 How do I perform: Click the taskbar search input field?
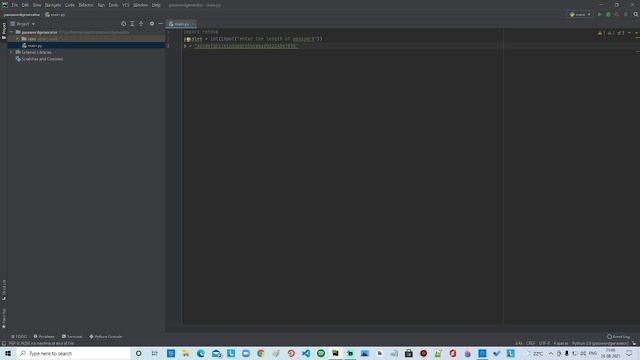pos(73,353)
